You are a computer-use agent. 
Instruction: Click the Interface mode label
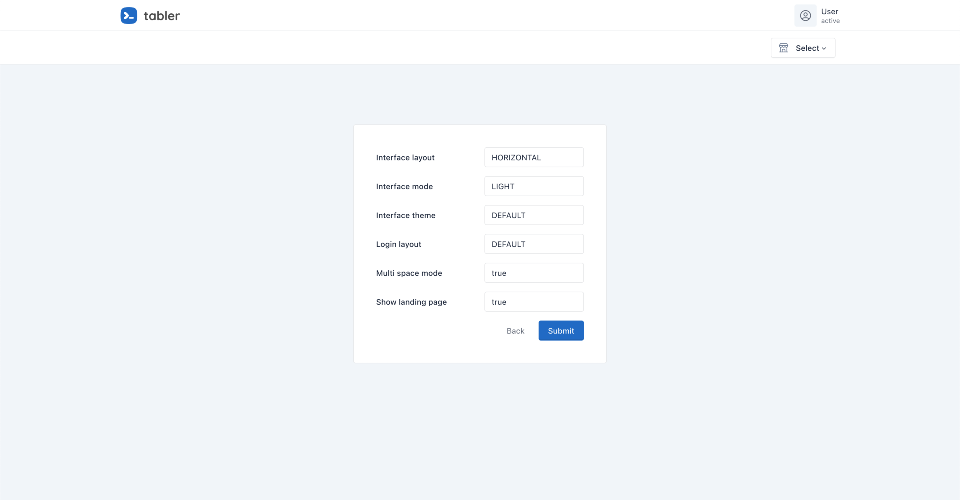click(x=404, y=186)
